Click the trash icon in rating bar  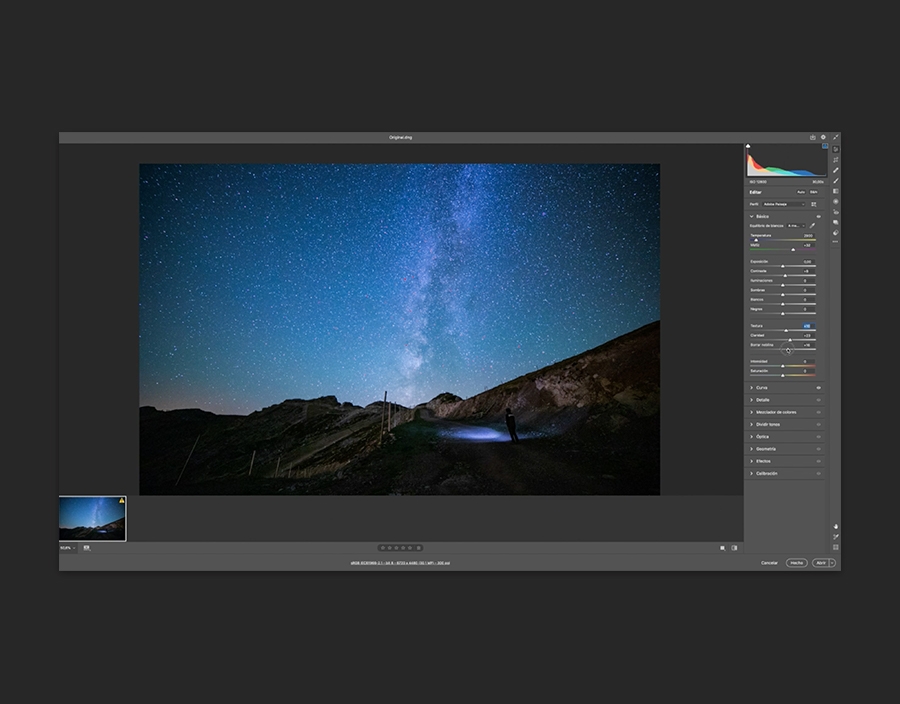(419, 548)
